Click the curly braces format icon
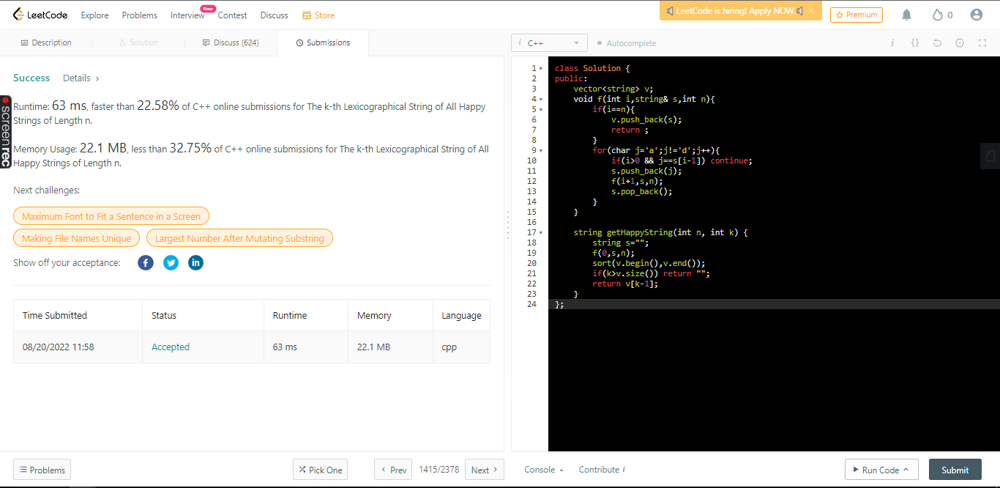This screenshot has width=1000, height=488. (x=914, y=43)
